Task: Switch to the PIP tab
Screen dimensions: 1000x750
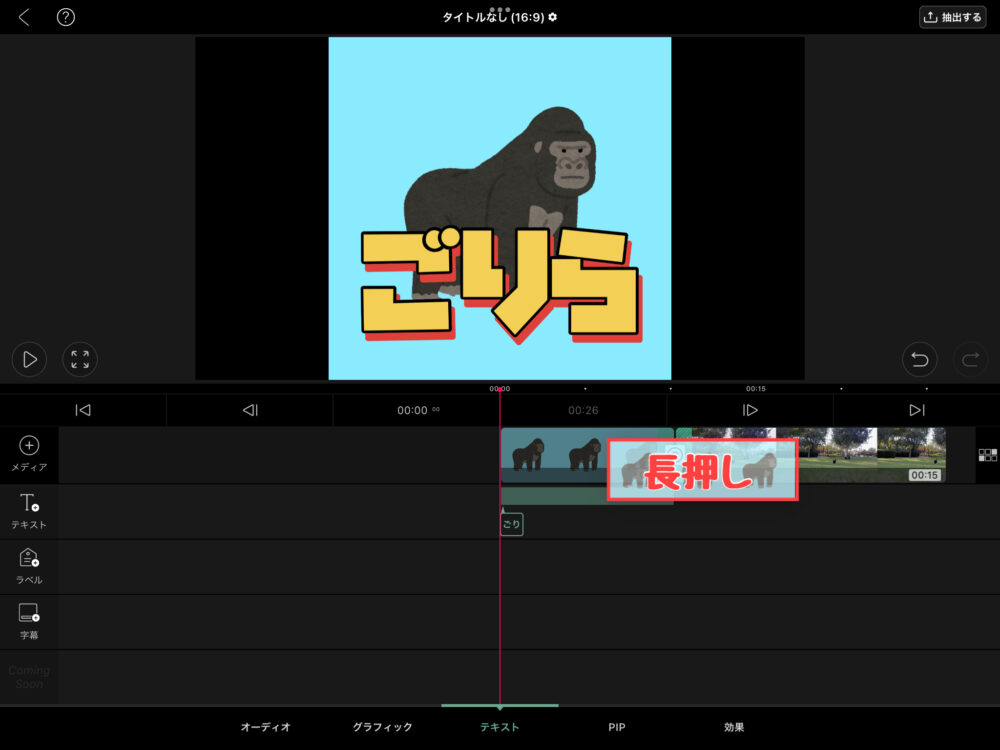Action: [616, 728]
